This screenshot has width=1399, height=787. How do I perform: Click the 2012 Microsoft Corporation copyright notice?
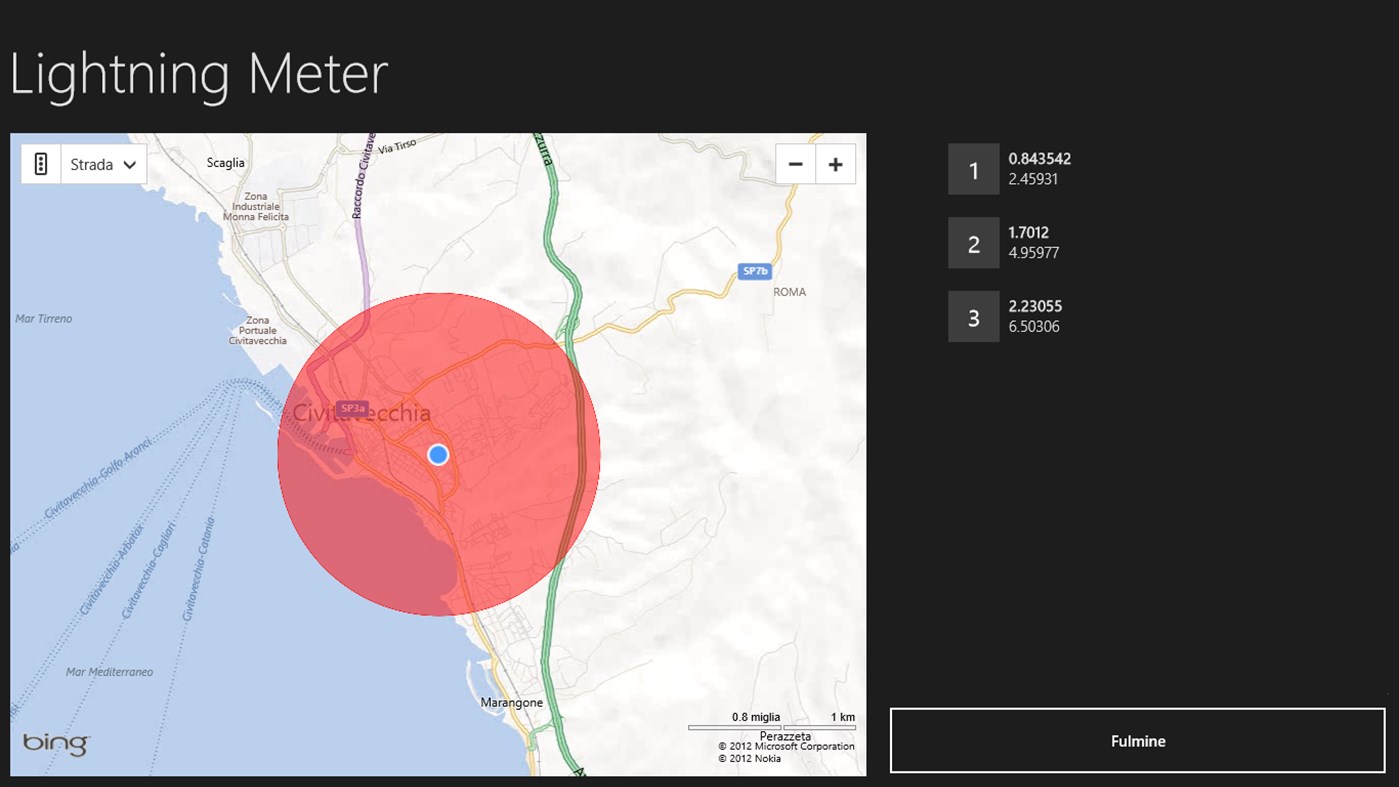point(786,746)
